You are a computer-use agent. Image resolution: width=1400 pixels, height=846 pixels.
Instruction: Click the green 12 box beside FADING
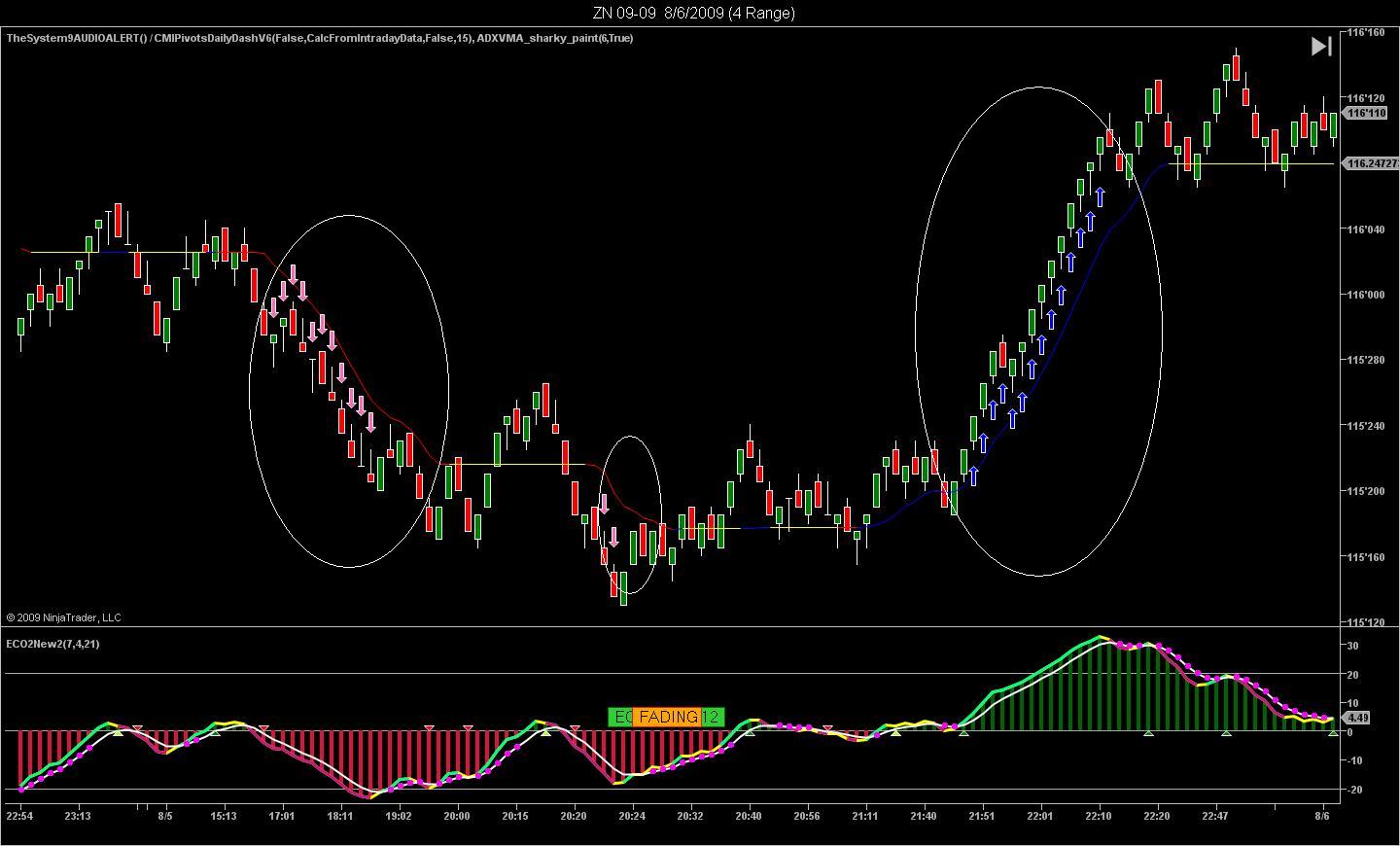coord(712,717)
